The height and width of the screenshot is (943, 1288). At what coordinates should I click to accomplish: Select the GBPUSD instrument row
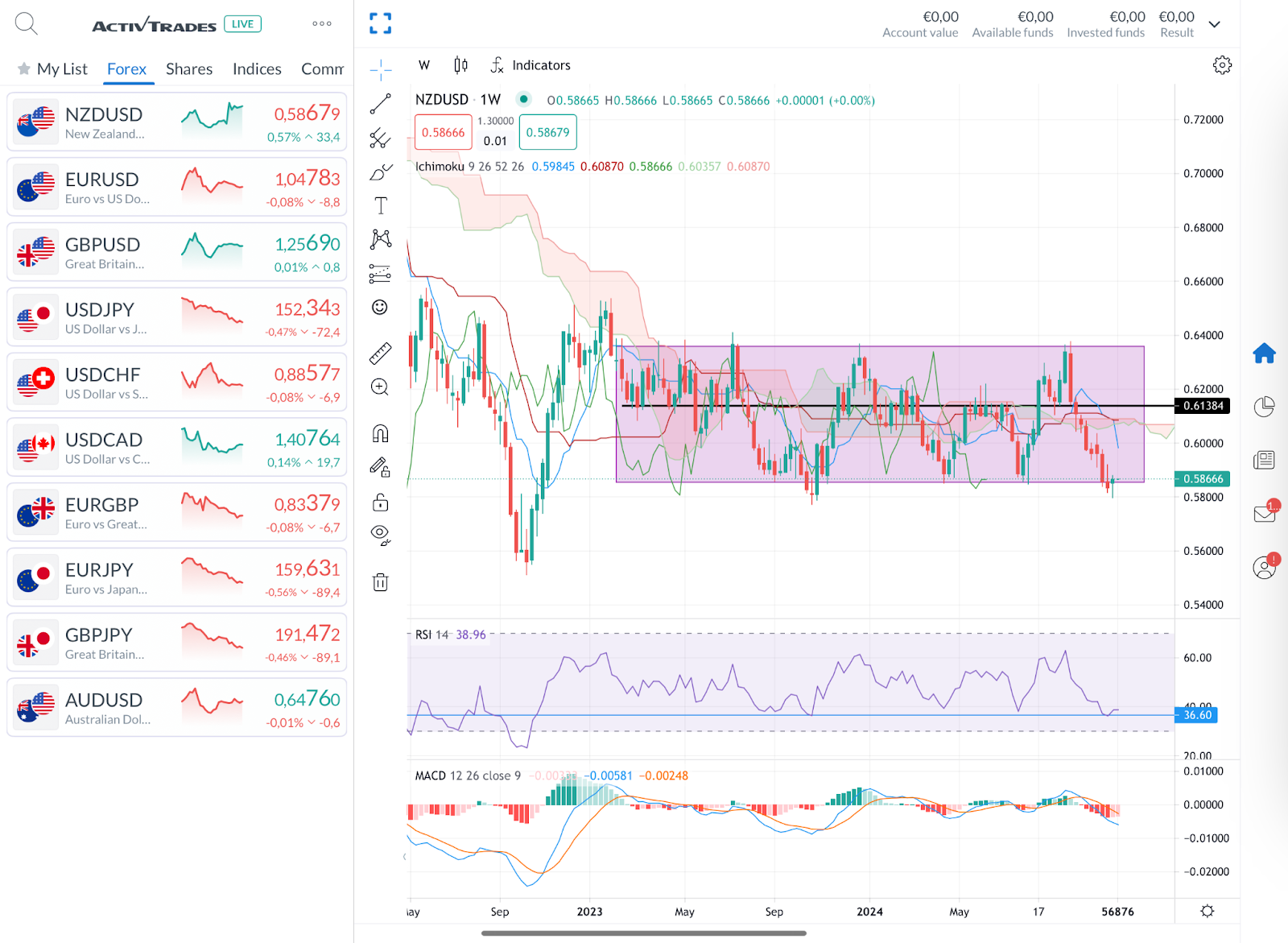177,252
